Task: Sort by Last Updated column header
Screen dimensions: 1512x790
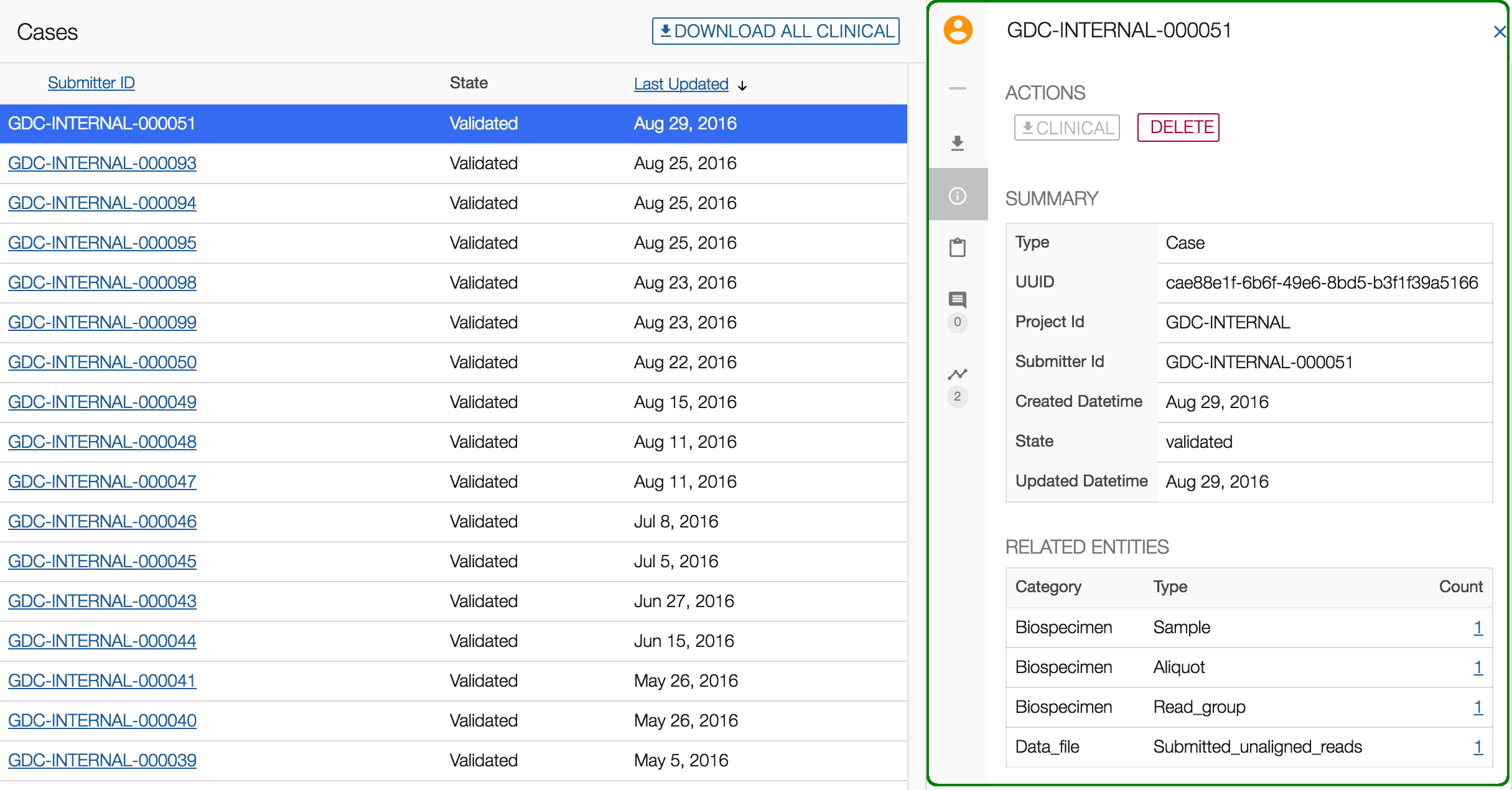Action: click(x=681, y=84)
